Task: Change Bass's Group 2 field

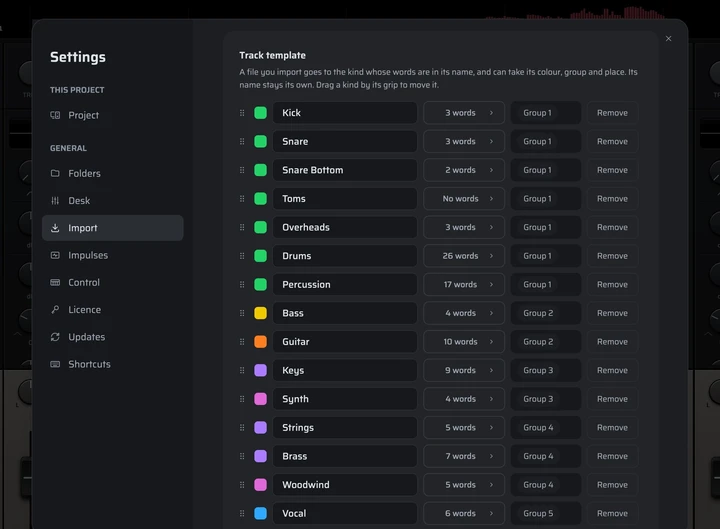Action: pyautogui.click(x=546, y=313)
